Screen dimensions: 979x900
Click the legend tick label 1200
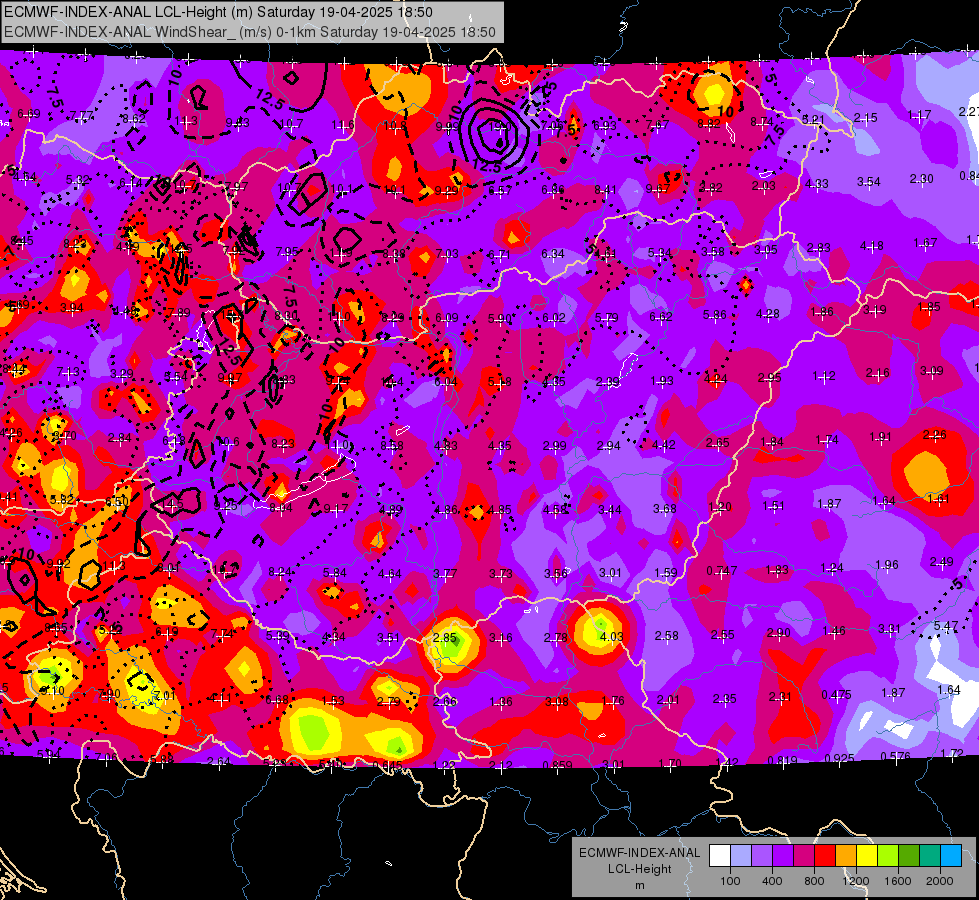[x=855, y=881]
